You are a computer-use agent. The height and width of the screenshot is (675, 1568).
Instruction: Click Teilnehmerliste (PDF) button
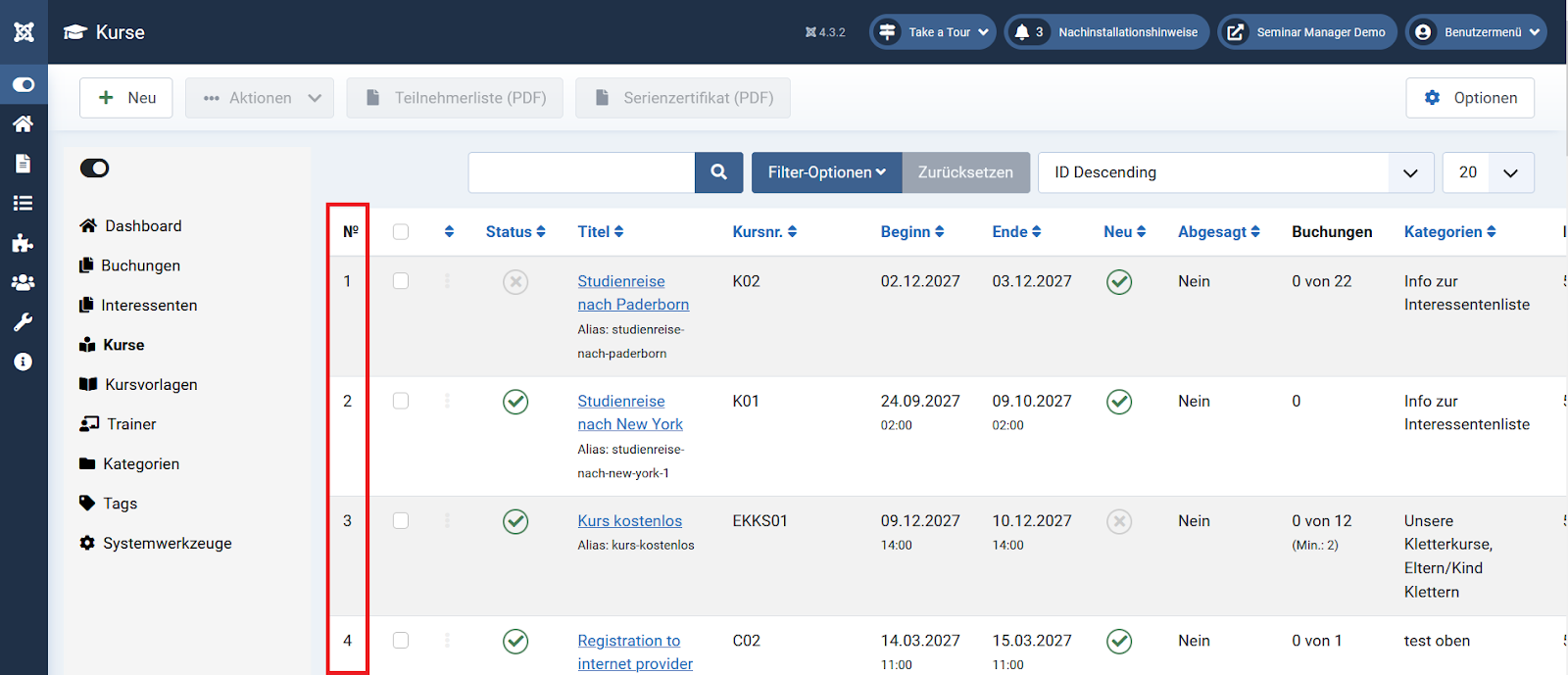pos(455,98)
